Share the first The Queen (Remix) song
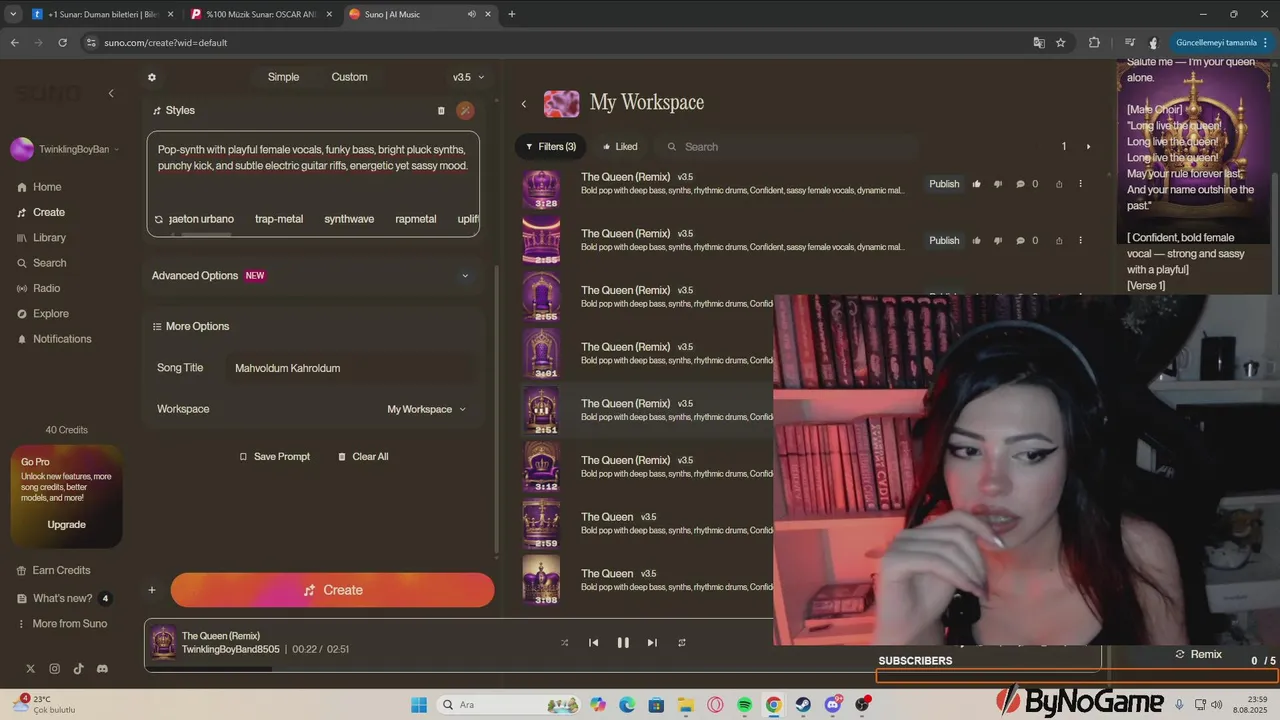Image resolution: width=1280 pixels, height=720 pixels. 1058,184
